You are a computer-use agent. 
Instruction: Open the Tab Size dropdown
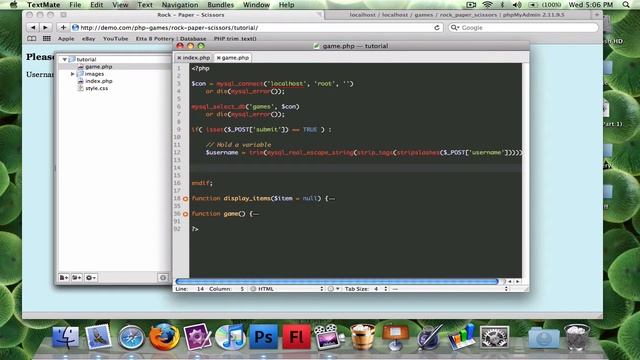coord(366,289)
